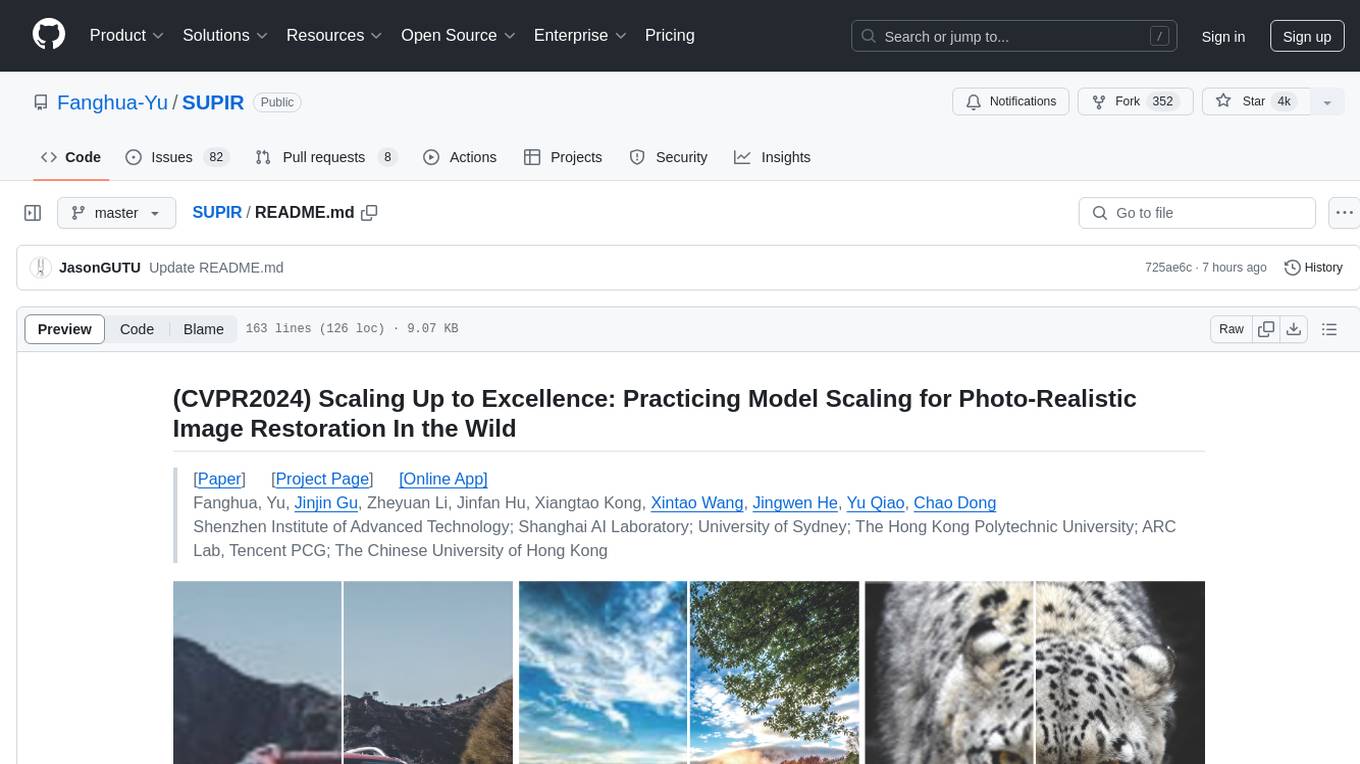Click the Notifications bell button
This screenshot has height=764, width=1360.
[x=1011, y=102]
